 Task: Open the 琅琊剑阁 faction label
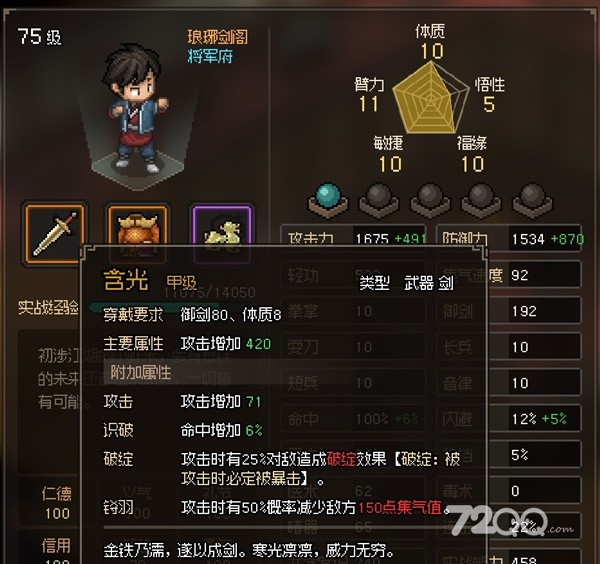tap(217, 37)
